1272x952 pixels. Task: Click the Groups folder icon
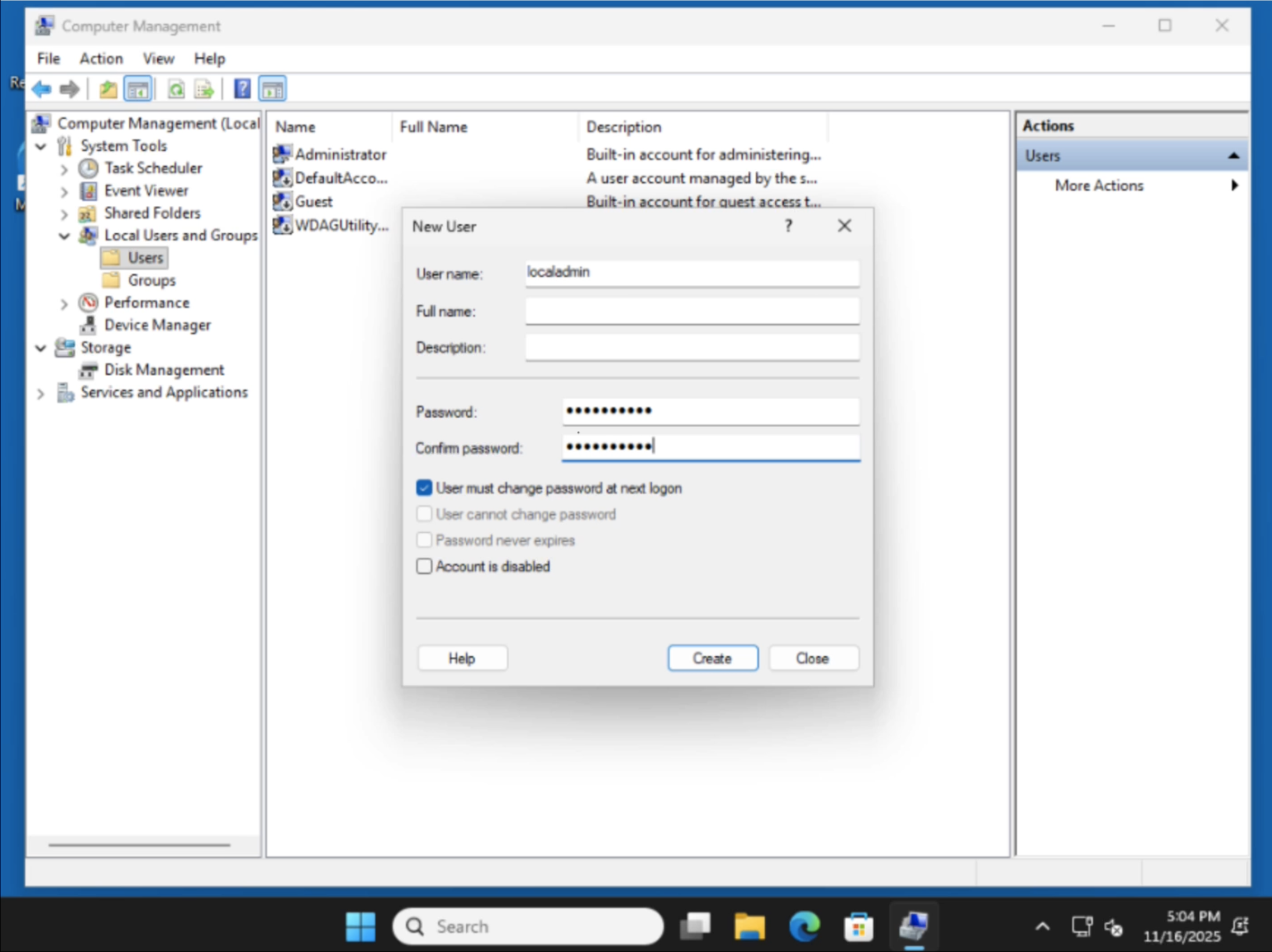click(x=110, y=280)
